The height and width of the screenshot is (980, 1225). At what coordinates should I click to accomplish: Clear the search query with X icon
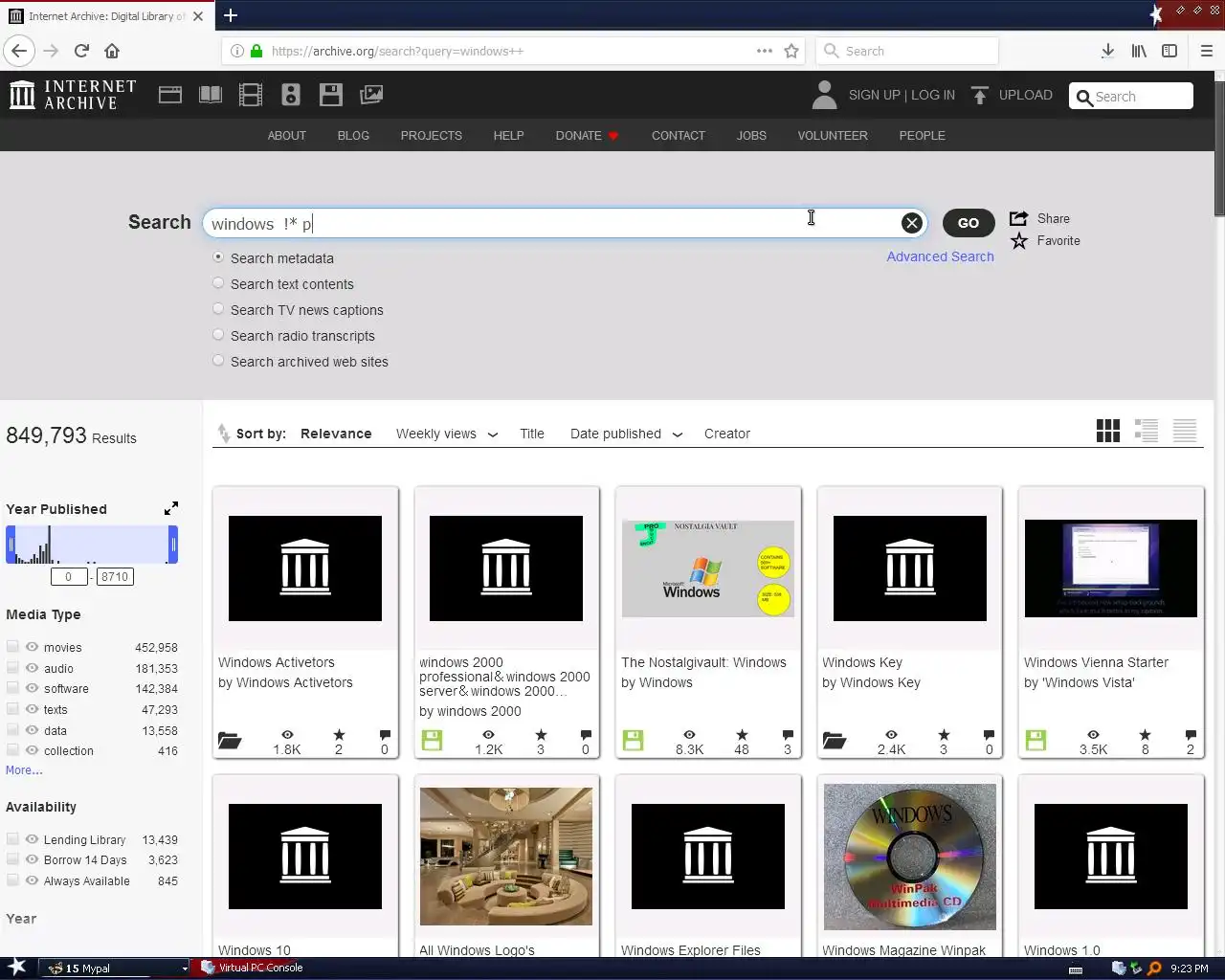tap(912, 223)
